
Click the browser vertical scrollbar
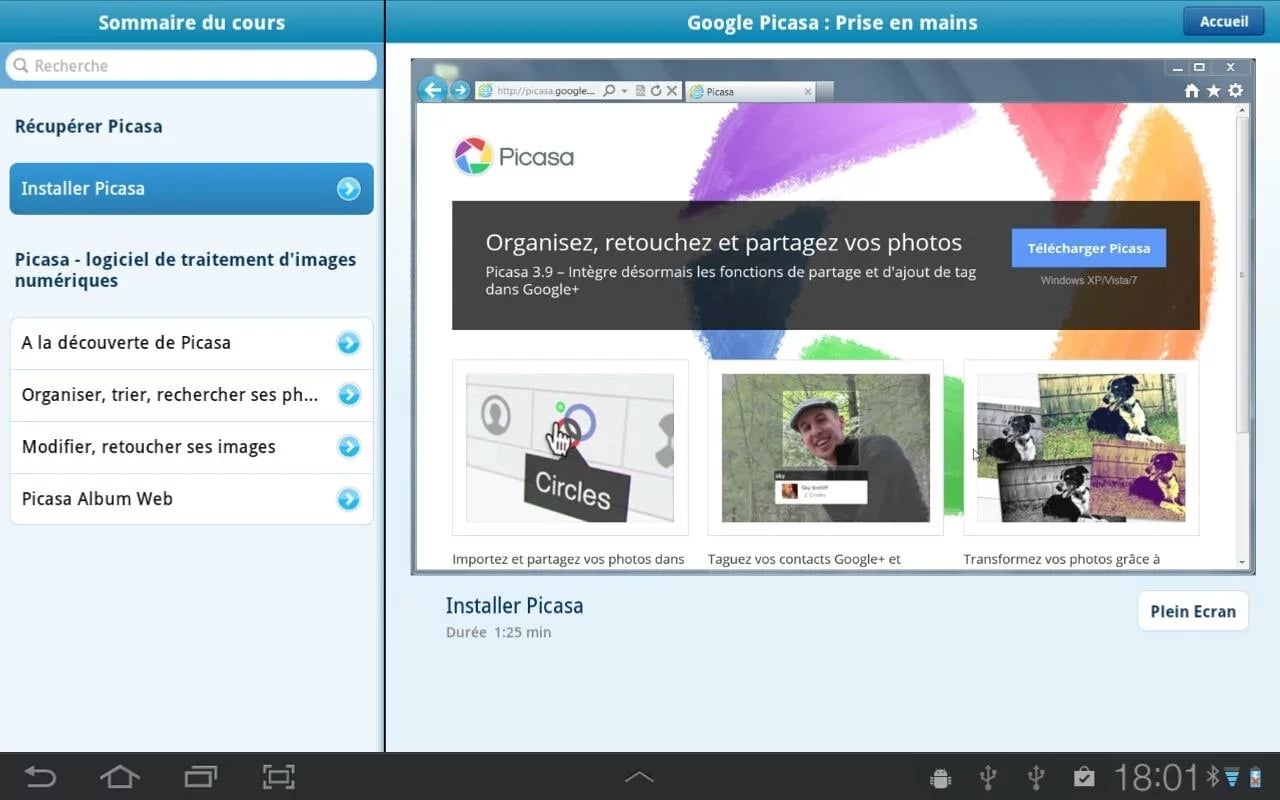tap(1242, 275)
